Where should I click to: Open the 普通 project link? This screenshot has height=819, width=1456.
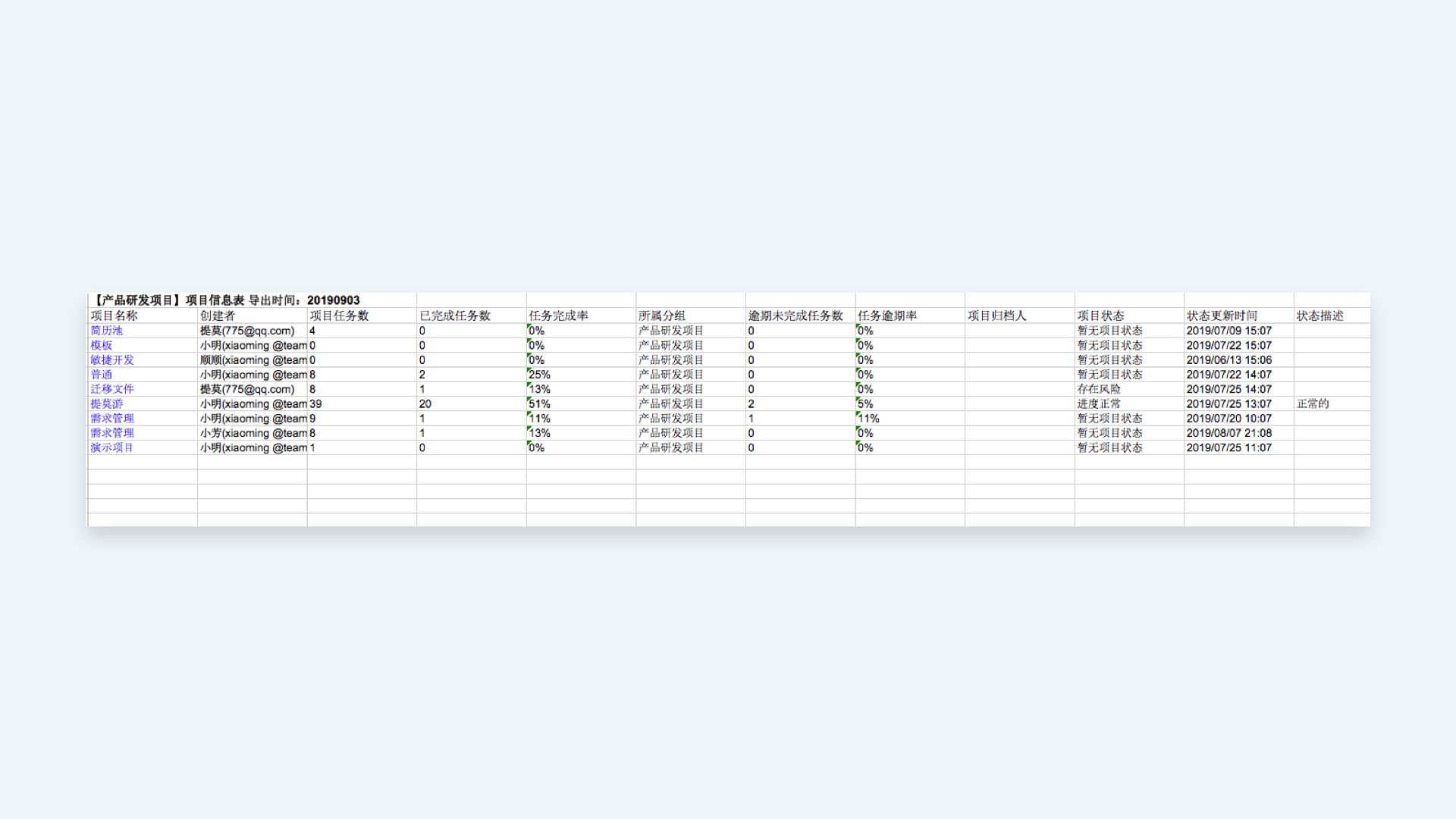pyautogui.click(x=101, y=375)
